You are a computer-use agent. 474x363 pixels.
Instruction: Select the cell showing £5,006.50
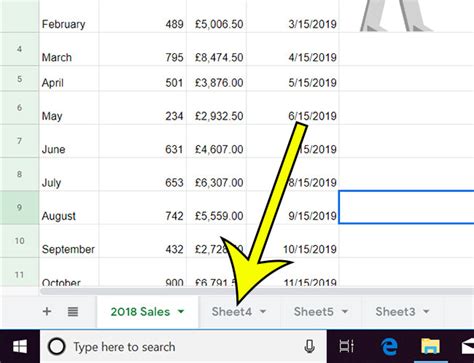coord(217,16)
